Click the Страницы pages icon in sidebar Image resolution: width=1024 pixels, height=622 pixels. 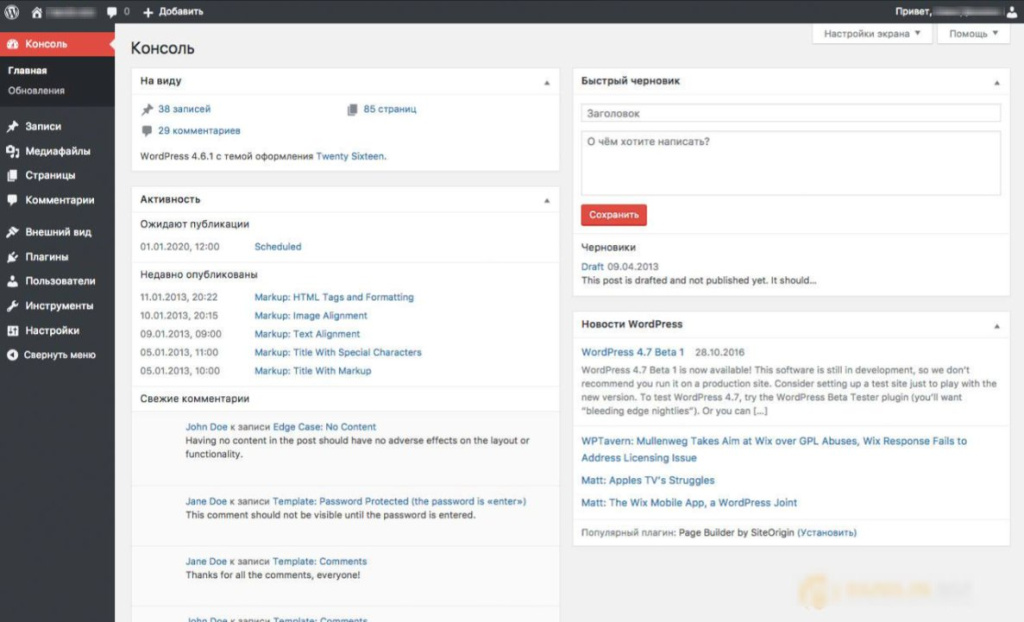(x=12, y=175)
